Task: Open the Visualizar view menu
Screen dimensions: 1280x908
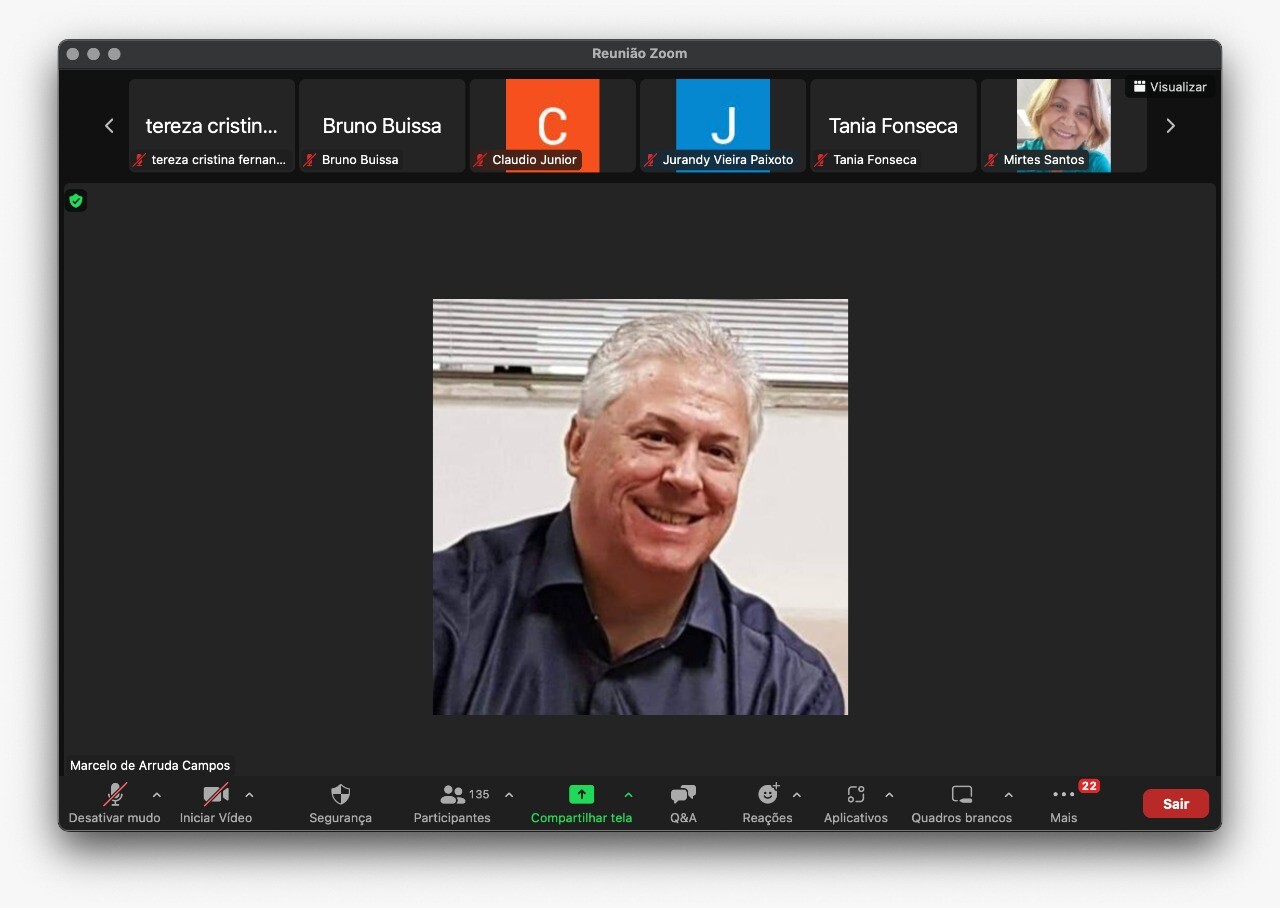Action: pos(1170,87)
